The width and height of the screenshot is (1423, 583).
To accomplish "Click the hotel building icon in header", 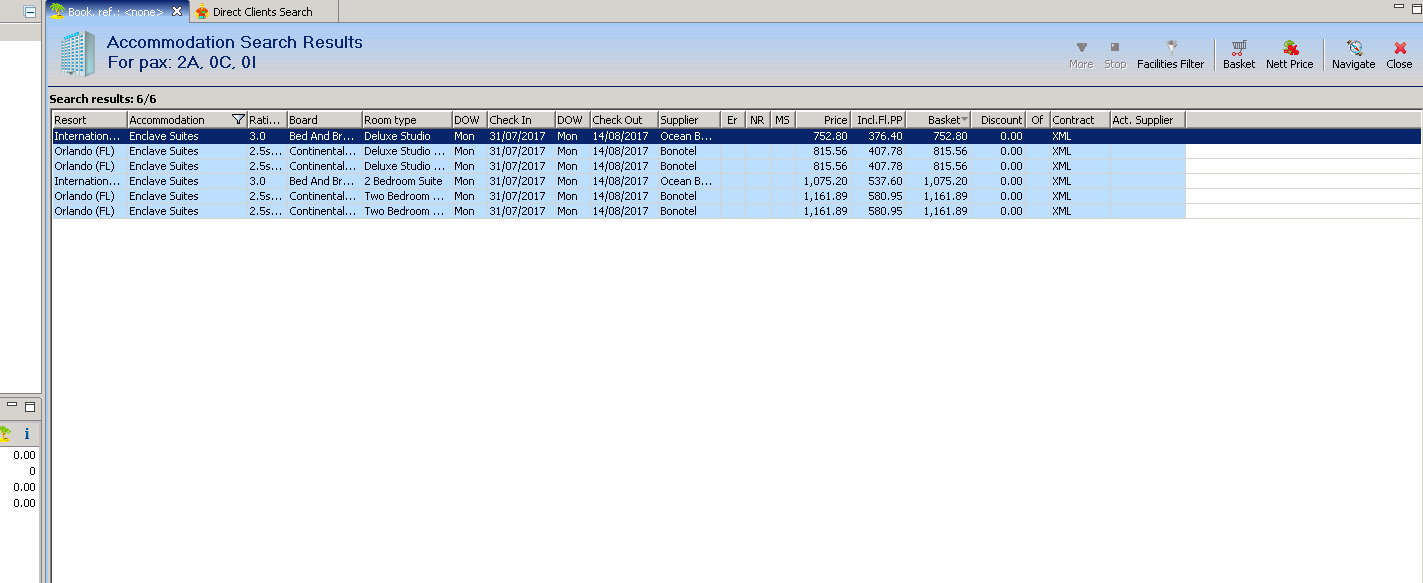I will (x=78, y=54).
